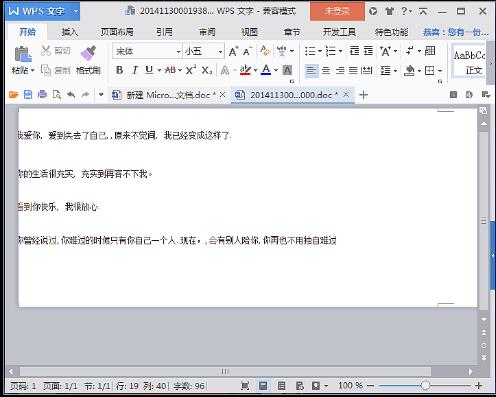This screenshot has height=397, width=496.
Task: Justify text alignment
Action: [353, 70]
